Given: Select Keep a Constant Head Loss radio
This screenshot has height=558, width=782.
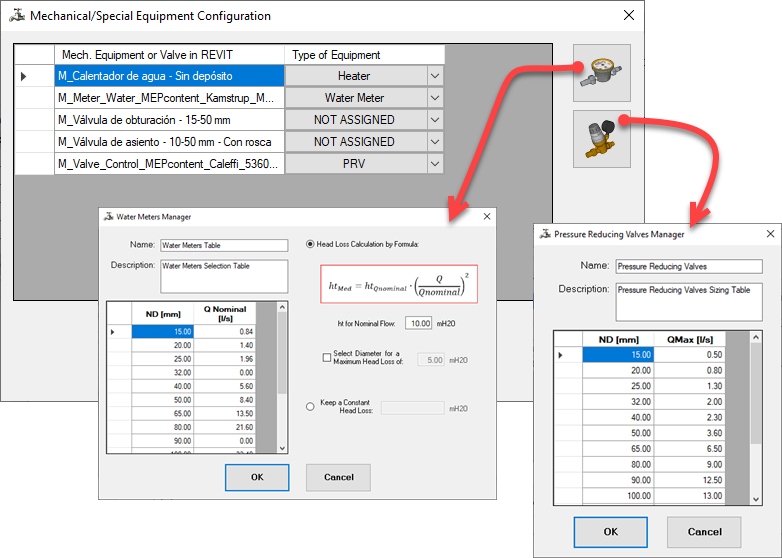Looking at the screenshot, I should tap(310, 406).
